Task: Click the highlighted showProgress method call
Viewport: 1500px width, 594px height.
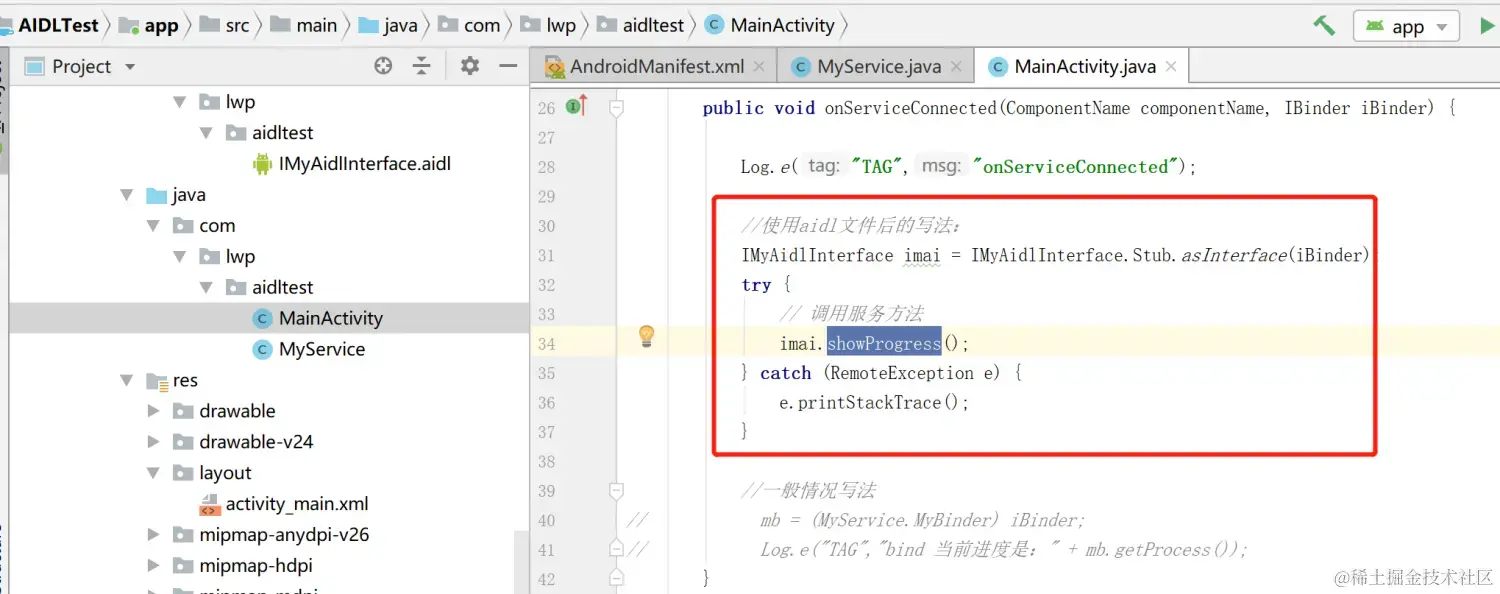Action: point(883,344)
